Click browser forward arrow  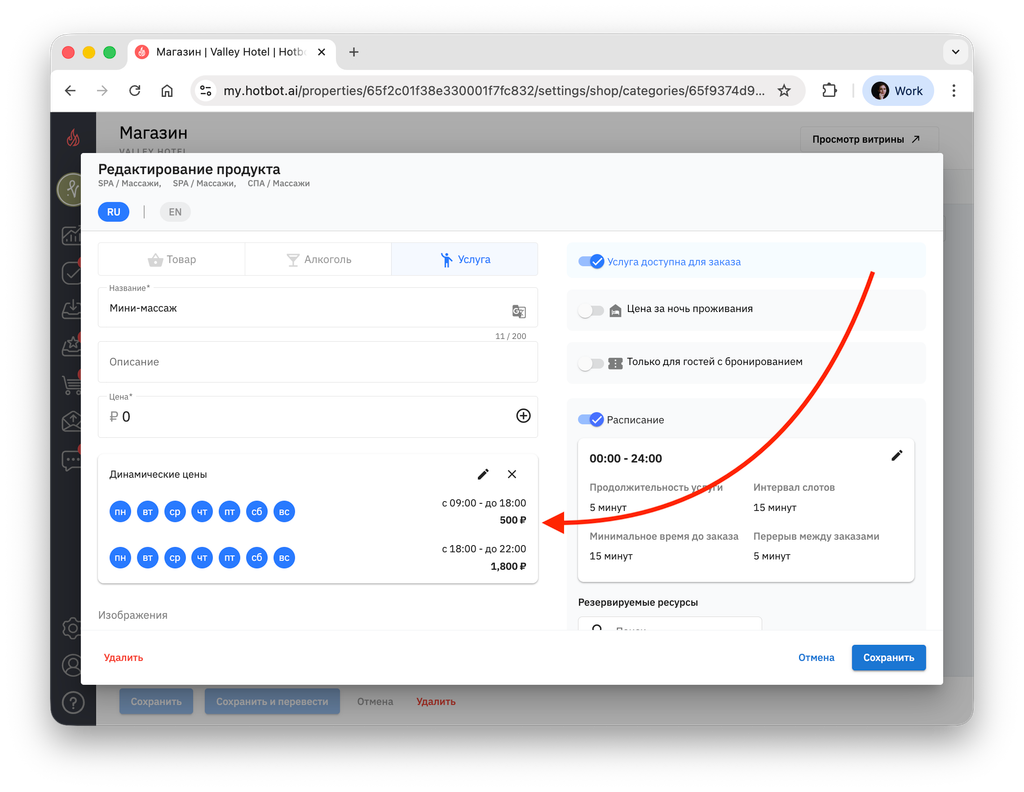[x=103, y=91]
